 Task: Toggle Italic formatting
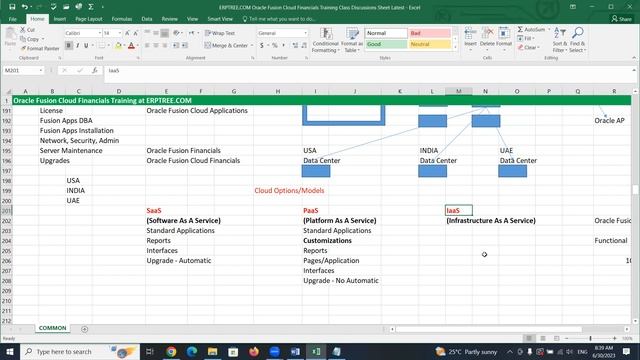tap(78, 45)
